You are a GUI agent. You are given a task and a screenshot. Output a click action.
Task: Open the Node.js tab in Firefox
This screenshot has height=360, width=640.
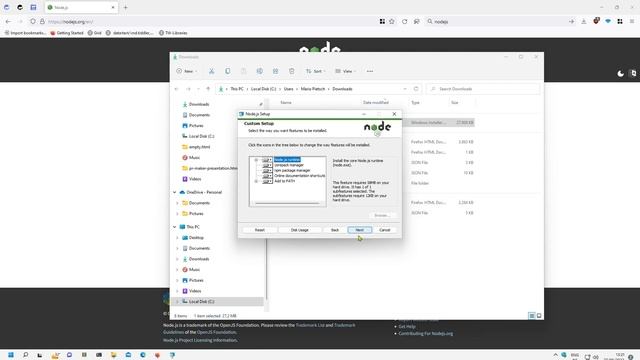point(81,7)
